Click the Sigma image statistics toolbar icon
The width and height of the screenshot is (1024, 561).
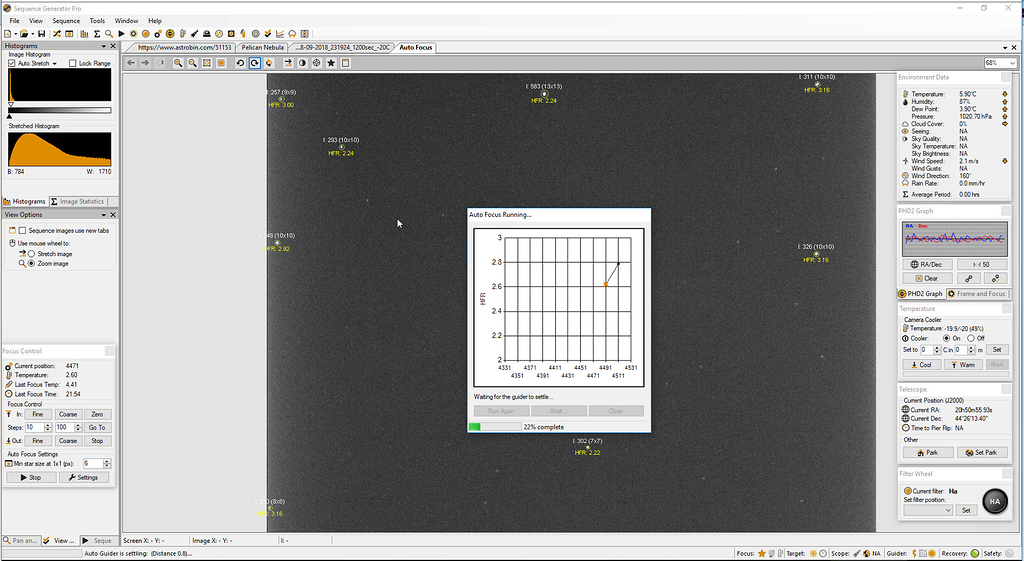(97, 34)
